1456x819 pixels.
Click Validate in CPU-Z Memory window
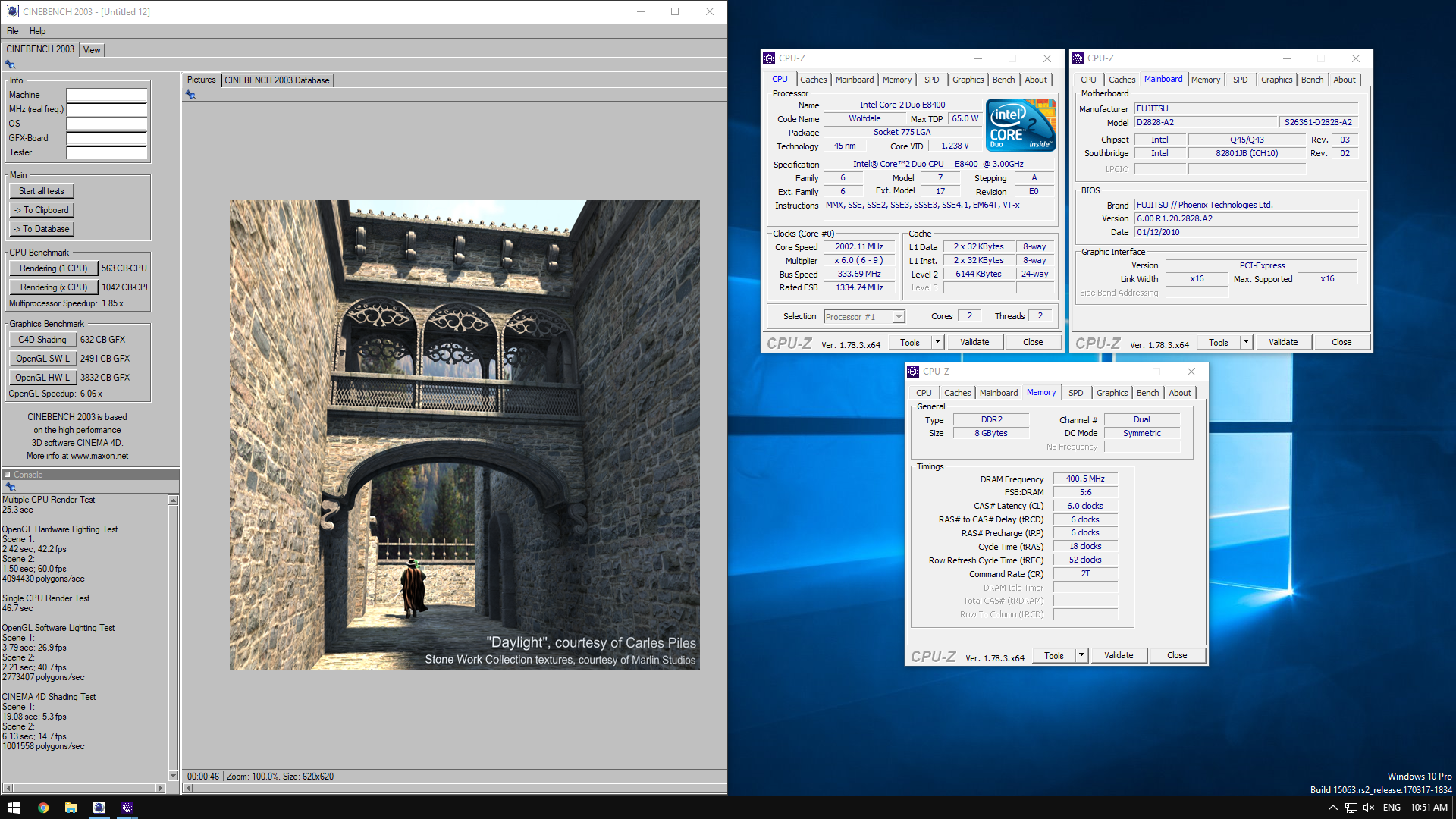coord(1119,655)
